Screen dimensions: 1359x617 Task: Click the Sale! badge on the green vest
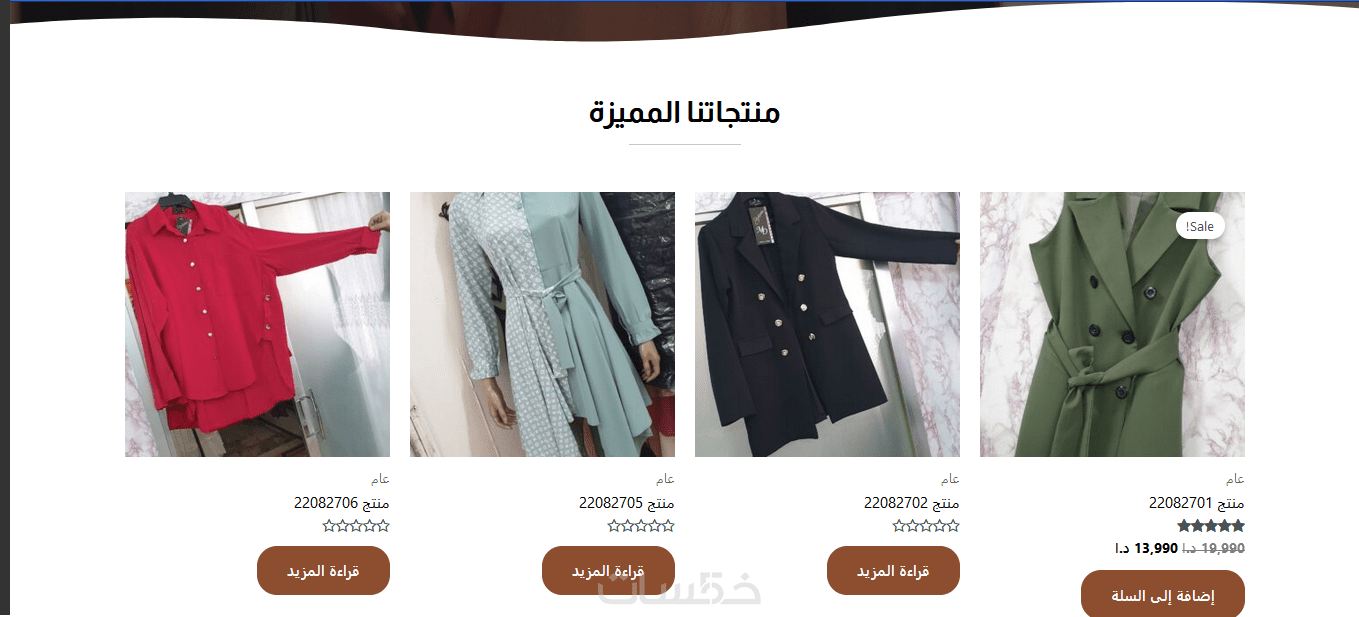1200,227
